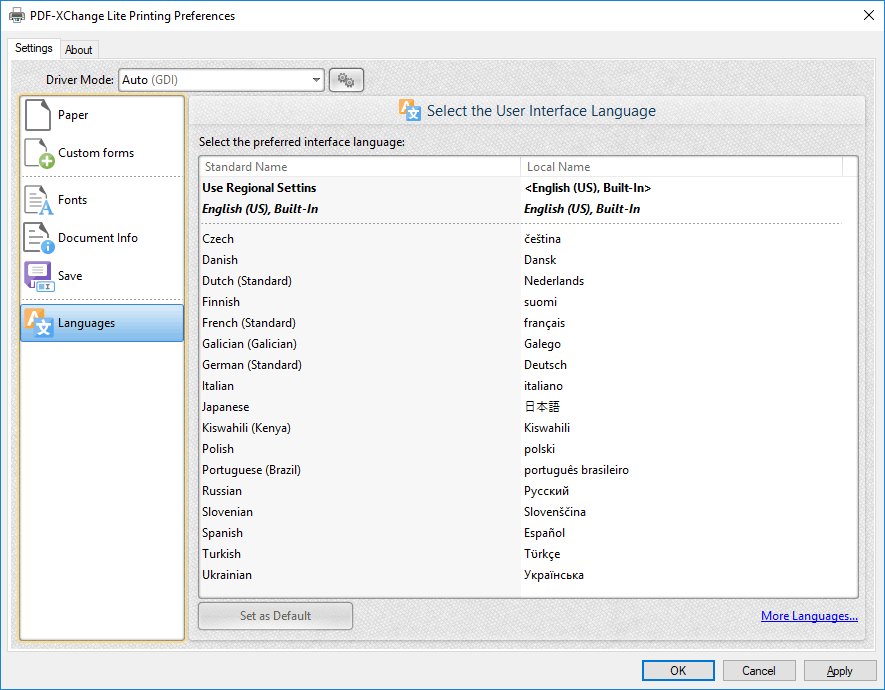Select the Languages icon in sidebar
Viewport: 885px width, 690px height.
coord(40,323)
